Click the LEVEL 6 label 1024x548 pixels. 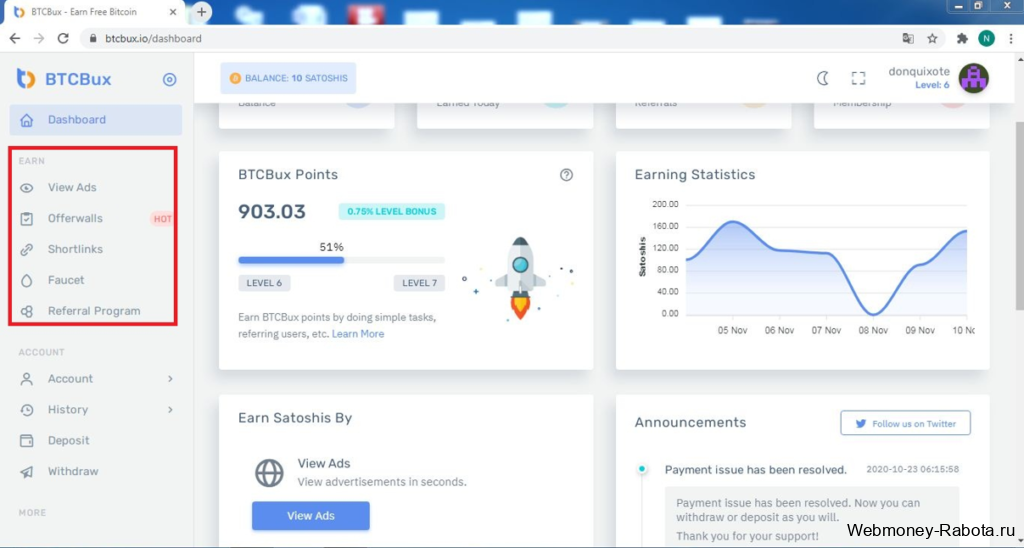click(x=264, y=283)
